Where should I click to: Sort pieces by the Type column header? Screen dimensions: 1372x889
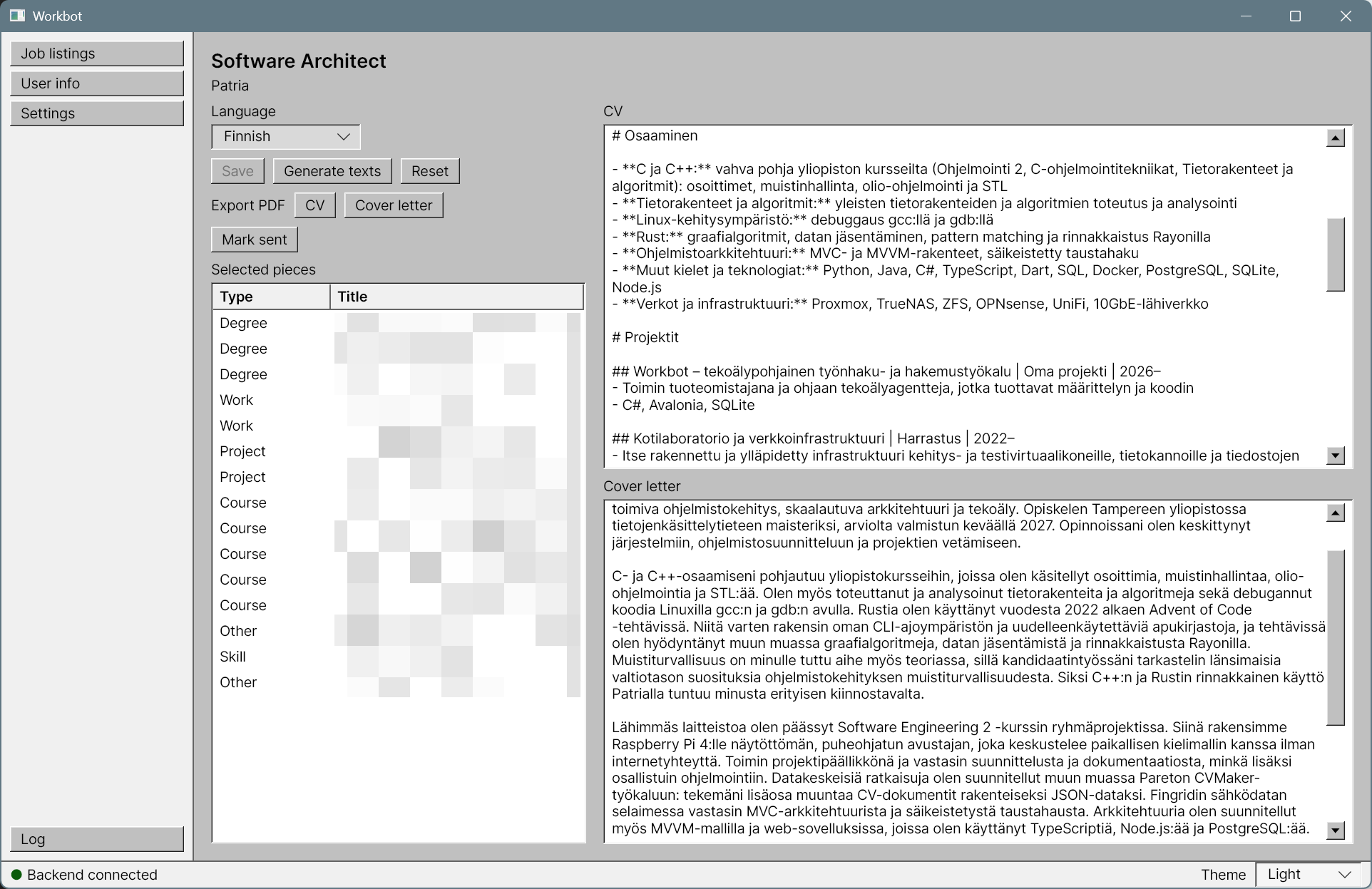(271, 297)
